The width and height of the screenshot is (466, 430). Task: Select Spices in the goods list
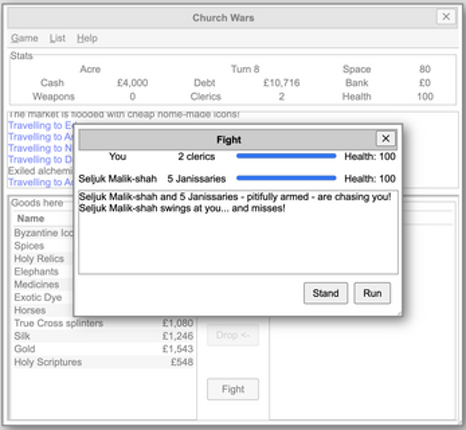43,246
